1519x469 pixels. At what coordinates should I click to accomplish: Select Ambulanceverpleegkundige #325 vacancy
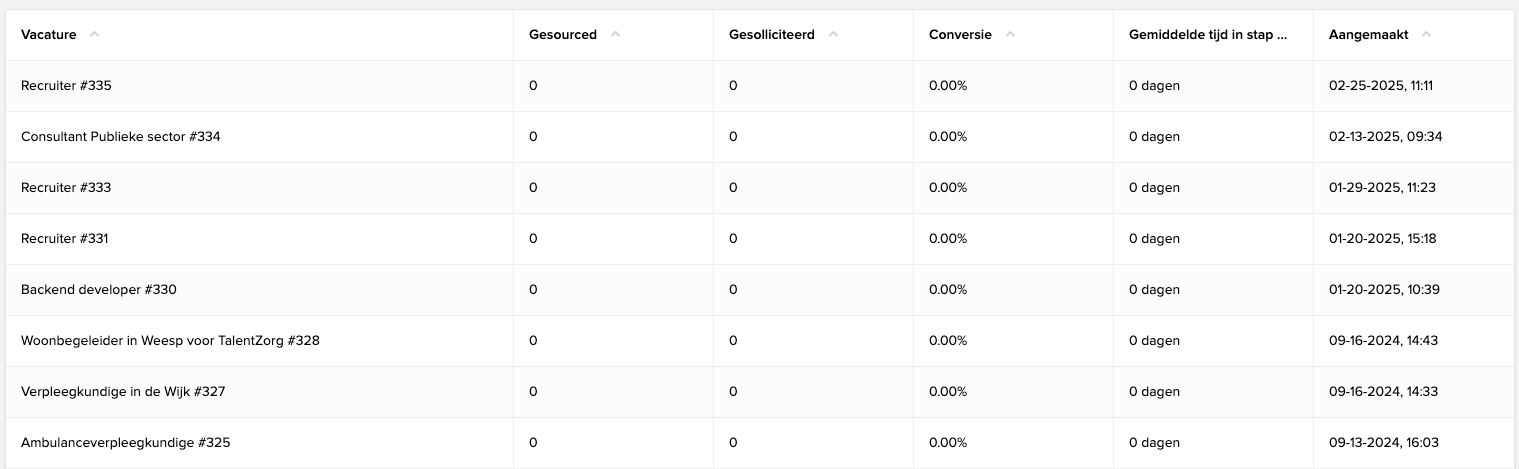coord(125,443)
